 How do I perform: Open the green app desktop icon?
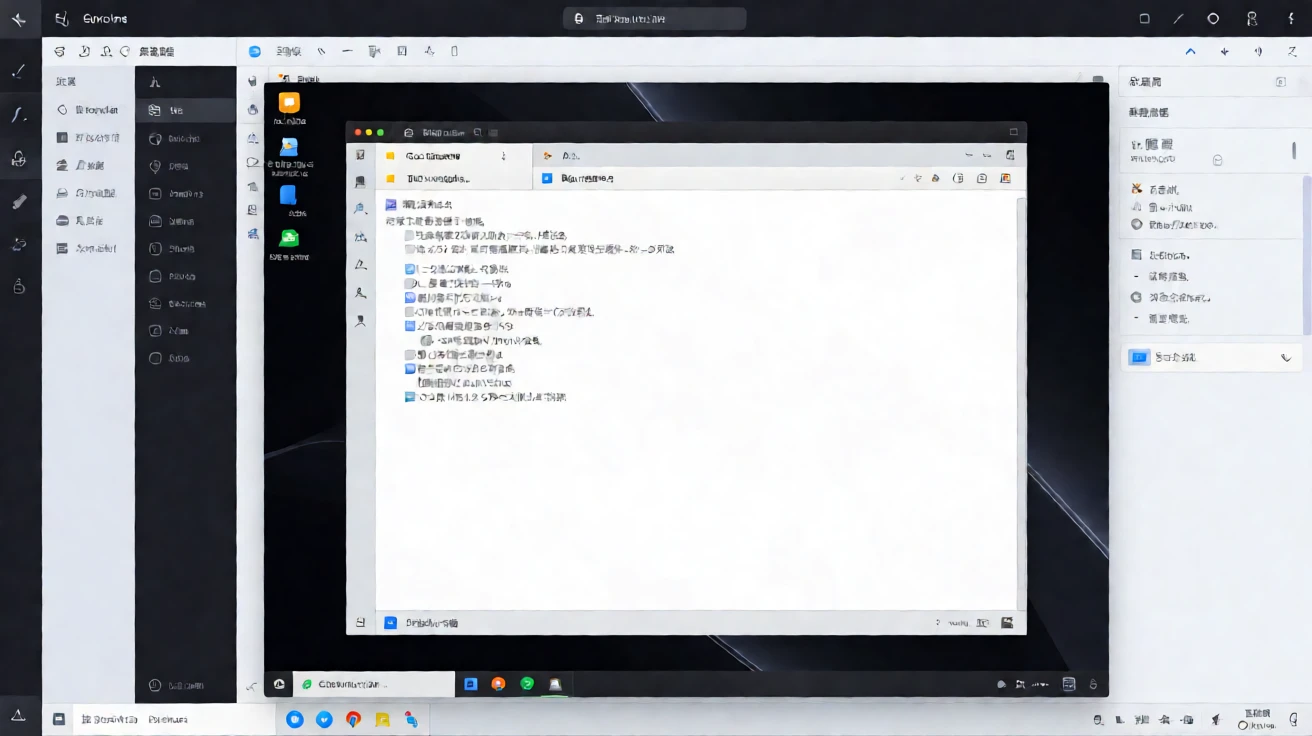point(289,238)
